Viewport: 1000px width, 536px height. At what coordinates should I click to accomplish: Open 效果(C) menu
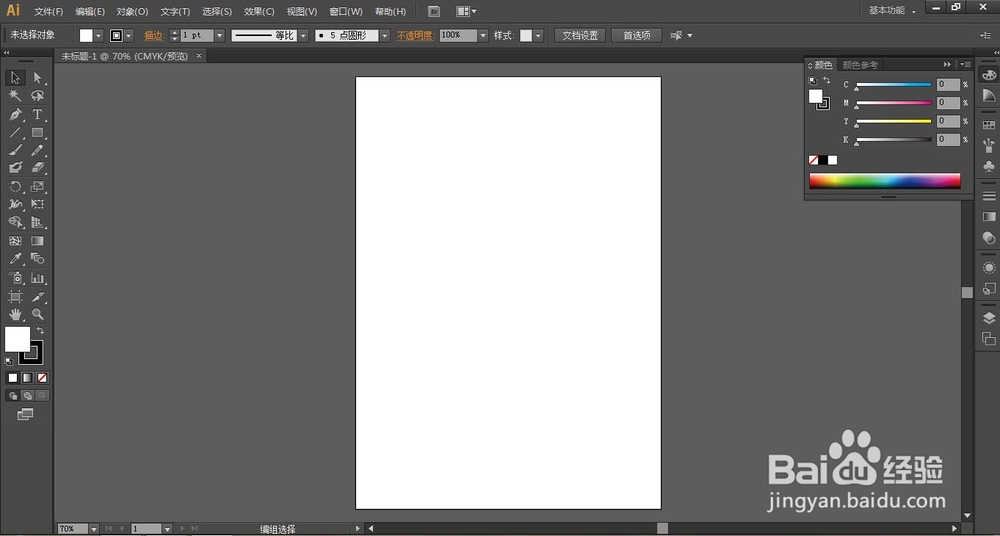(x=259, y=11)
